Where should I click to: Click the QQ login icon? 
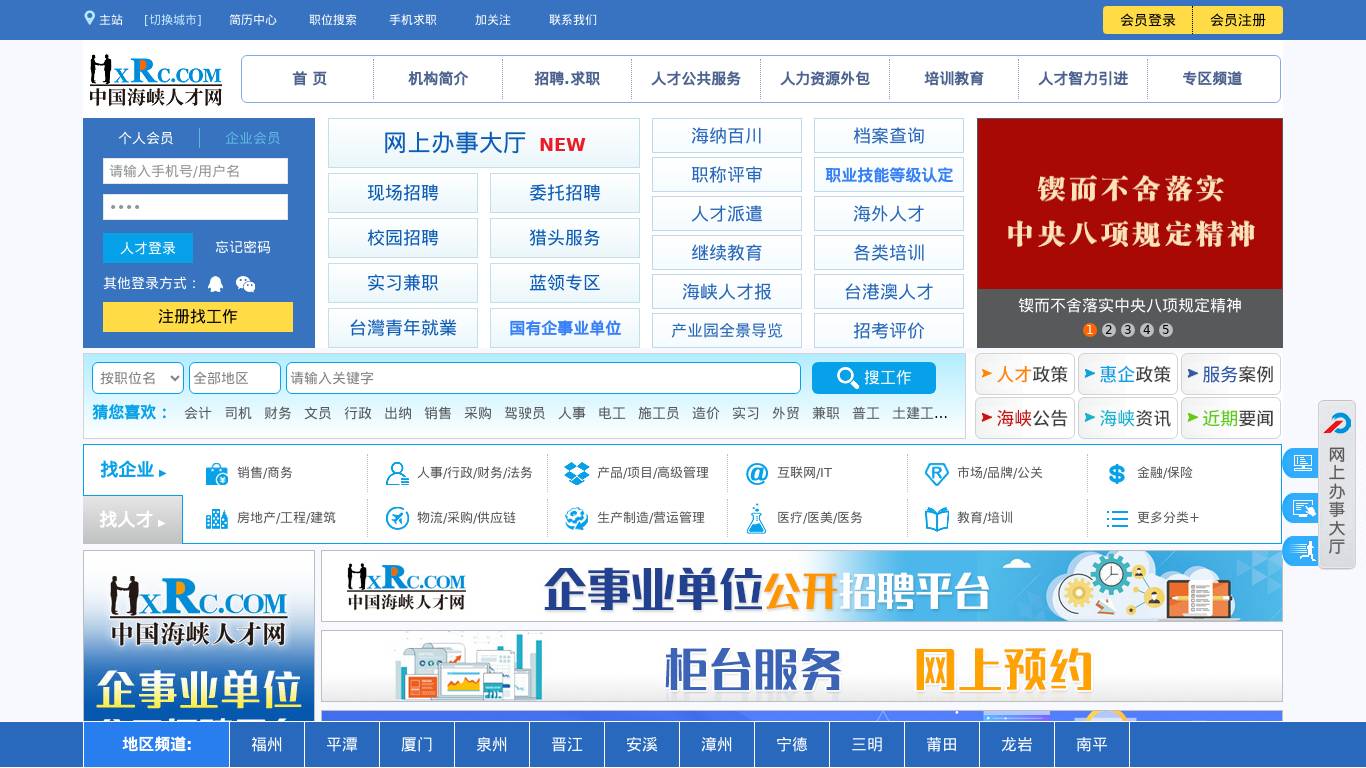pos(216,284)
